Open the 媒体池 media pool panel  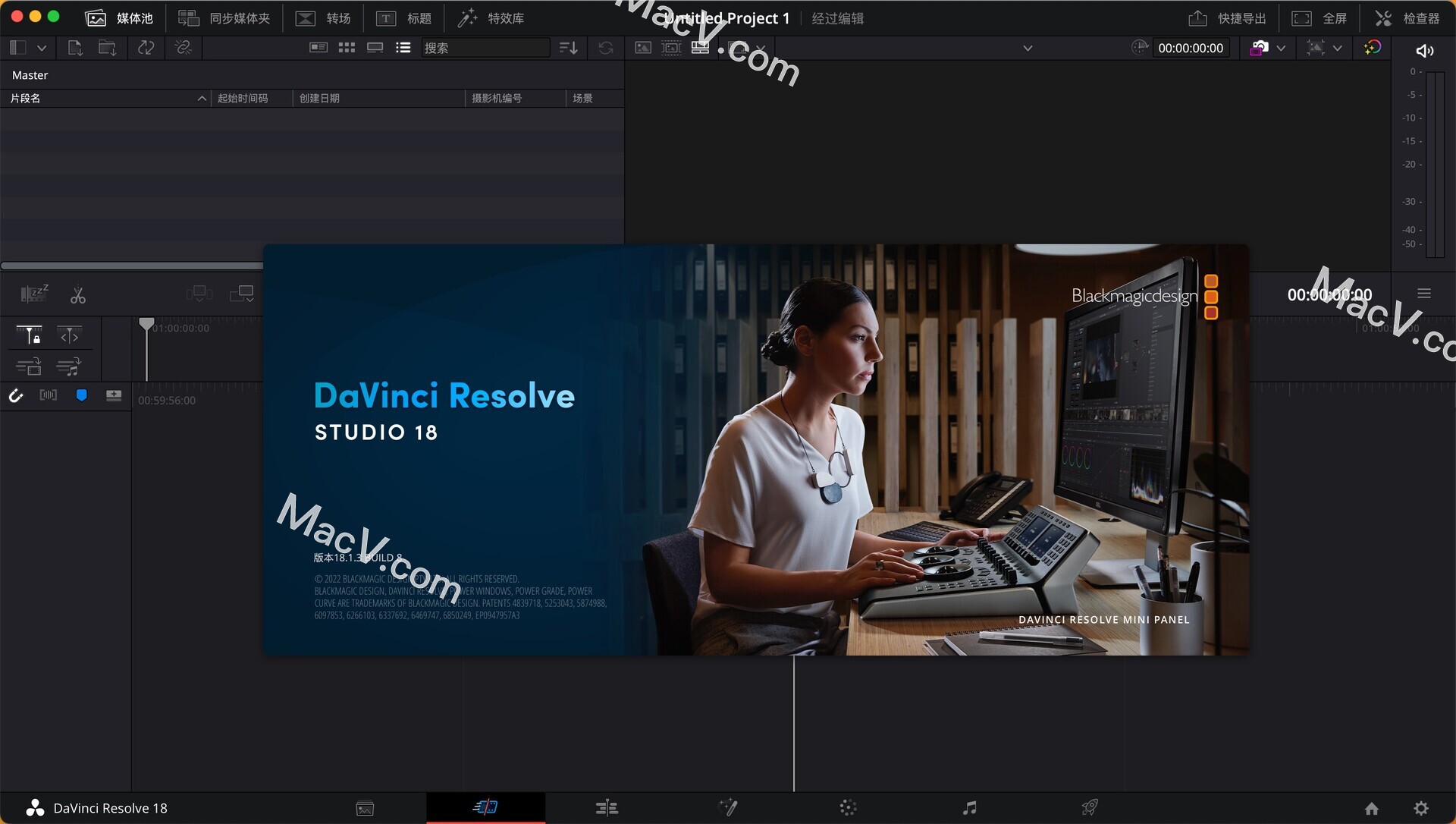tap(119, 18)
